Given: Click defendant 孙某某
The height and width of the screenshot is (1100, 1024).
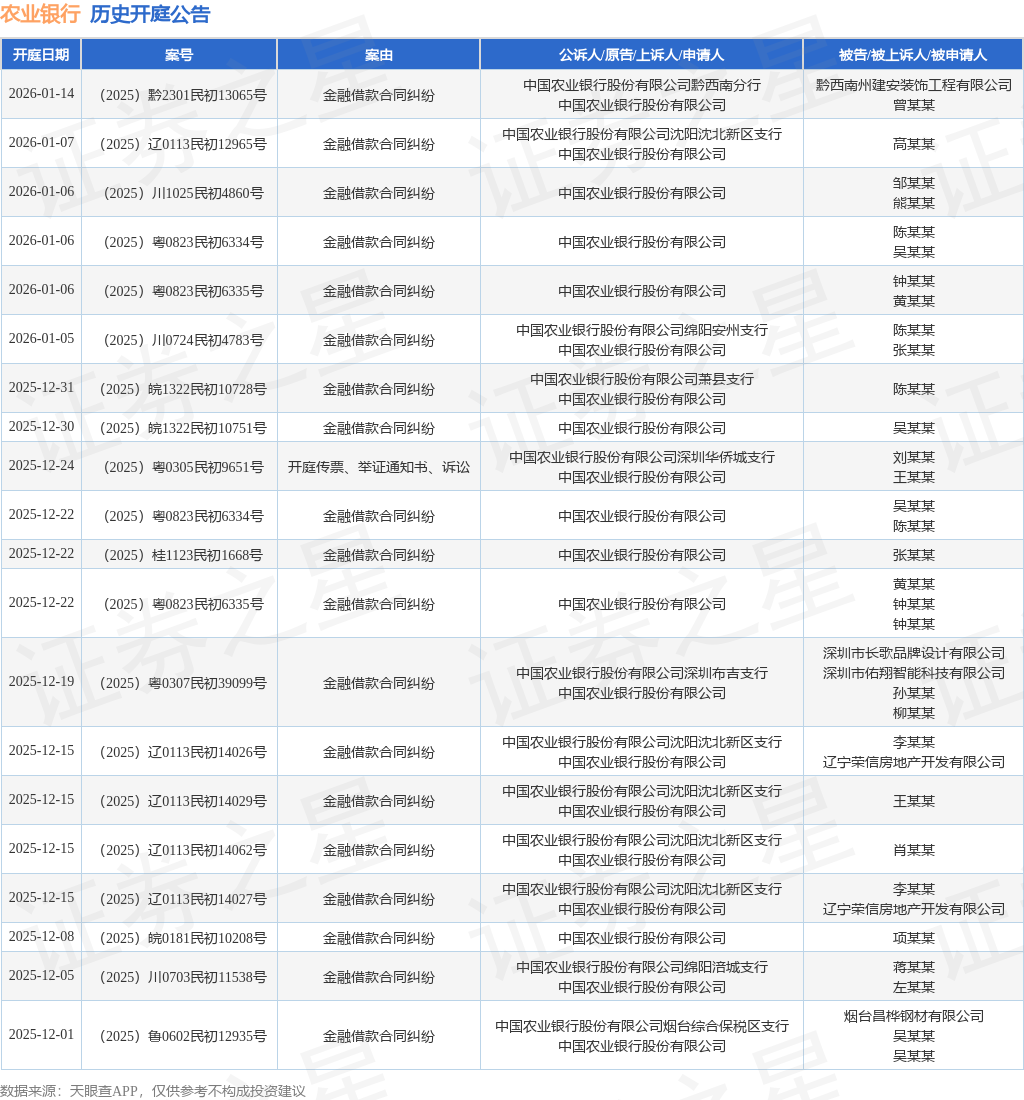Looking at the screenshot, I should pyautogui.click(x=913, y=693).
